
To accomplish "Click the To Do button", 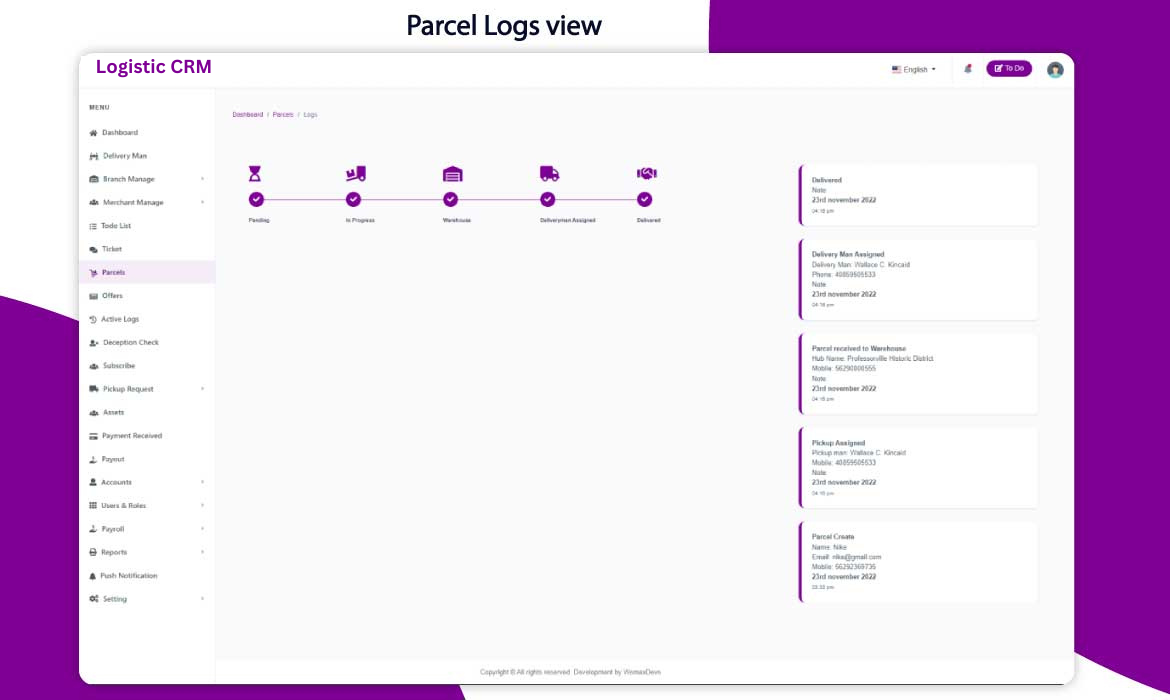I will coord(1009,69).
